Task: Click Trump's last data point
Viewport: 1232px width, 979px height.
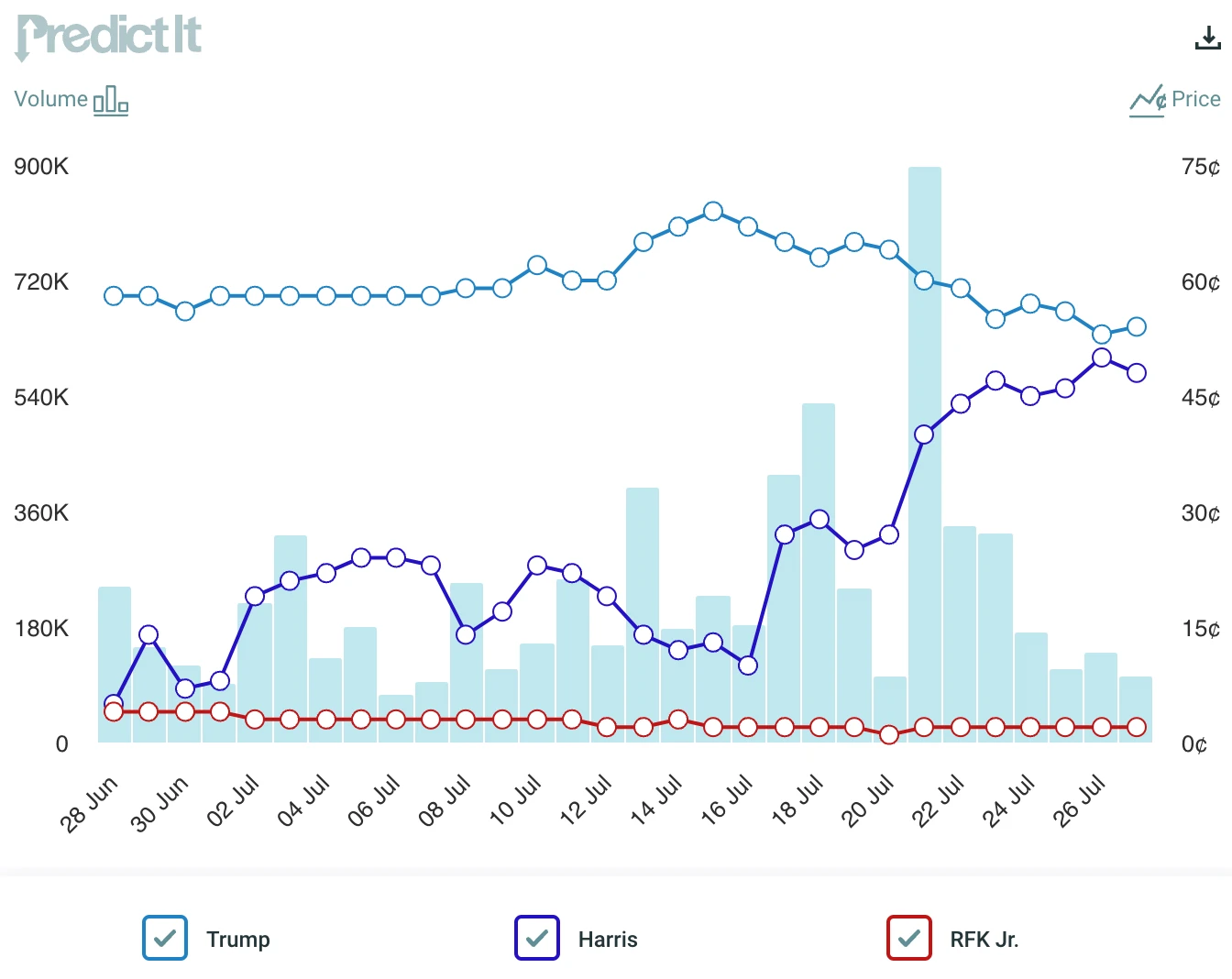Action: click(1137, 326)
